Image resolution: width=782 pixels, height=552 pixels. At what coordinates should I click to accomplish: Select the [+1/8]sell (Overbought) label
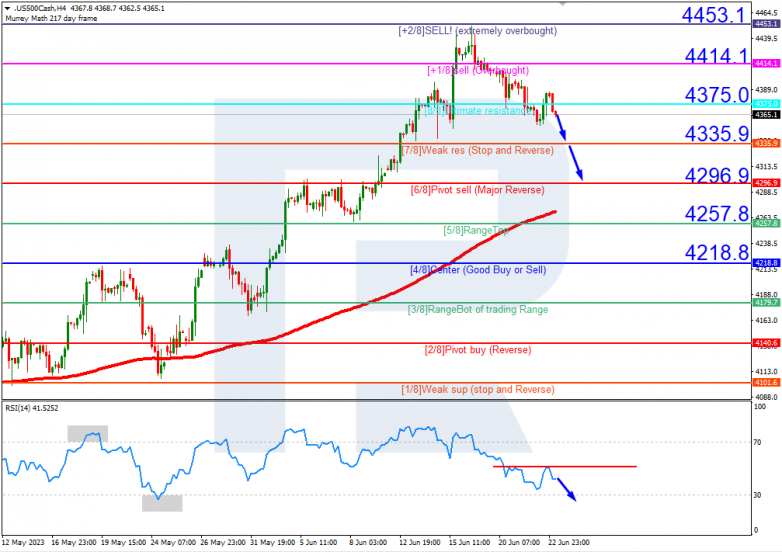pos(478,70)
